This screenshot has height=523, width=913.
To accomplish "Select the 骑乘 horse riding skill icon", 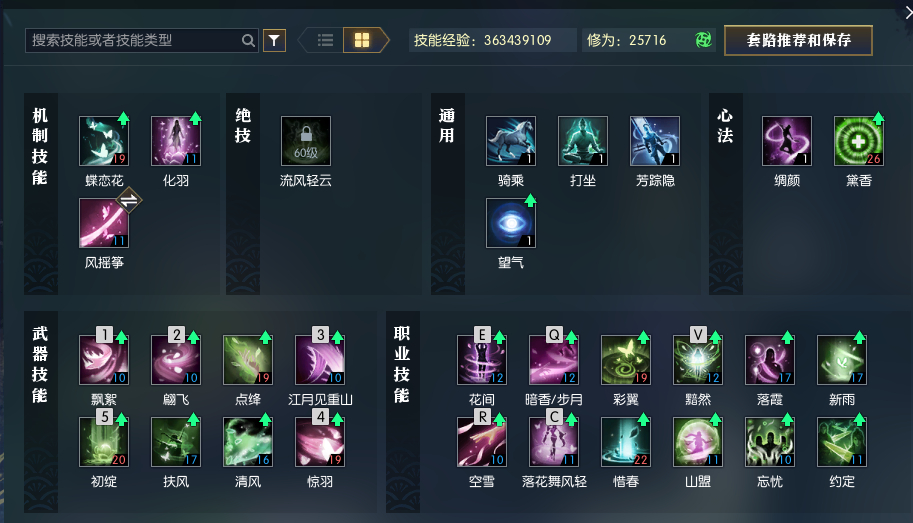I will (x=511, y=141).
